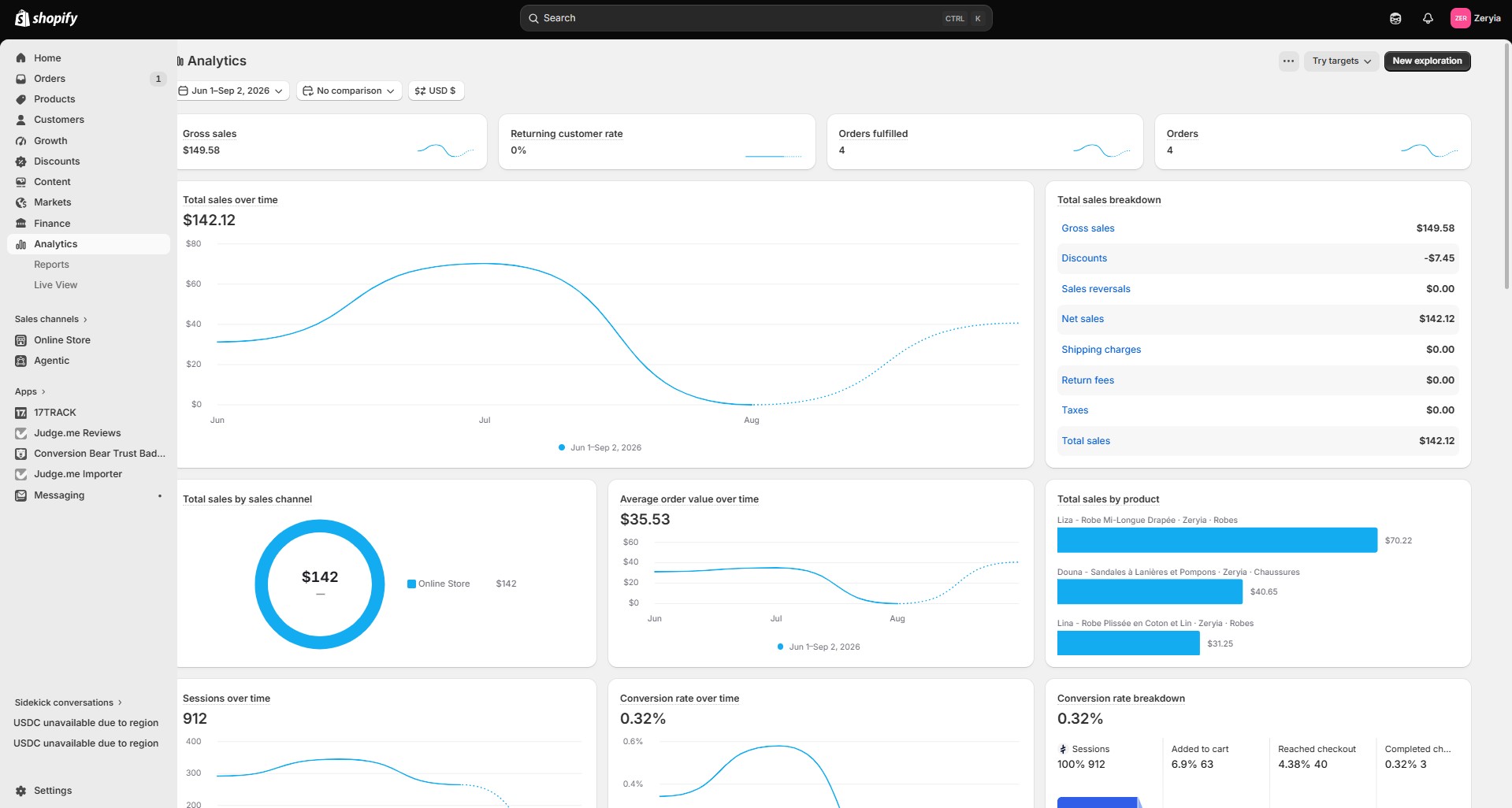This screenshot has width=1512, height=808.
Task: Click the Judge.me Reviews app icon
Action: (x=21, y=433)
